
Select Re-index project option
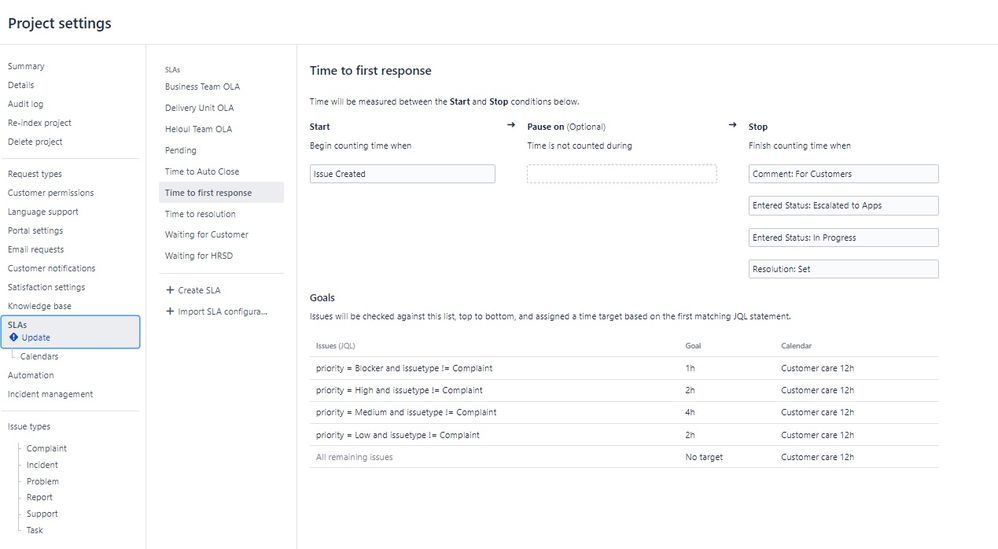coord(39,123)
